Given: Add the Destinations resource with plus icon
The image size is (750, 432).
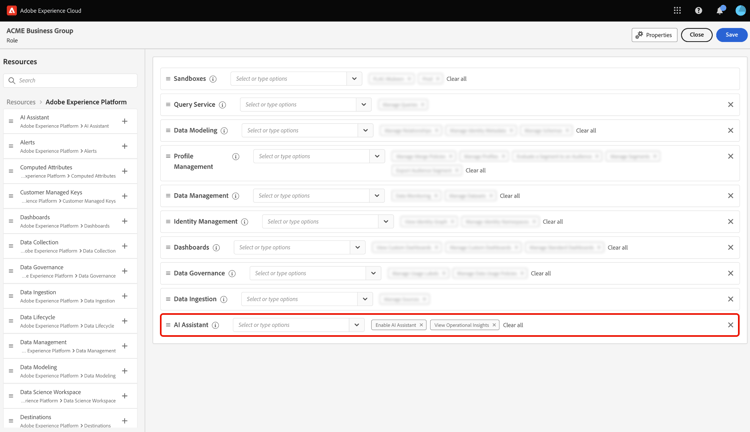Looking at the screenshot, I should [124, 421].
